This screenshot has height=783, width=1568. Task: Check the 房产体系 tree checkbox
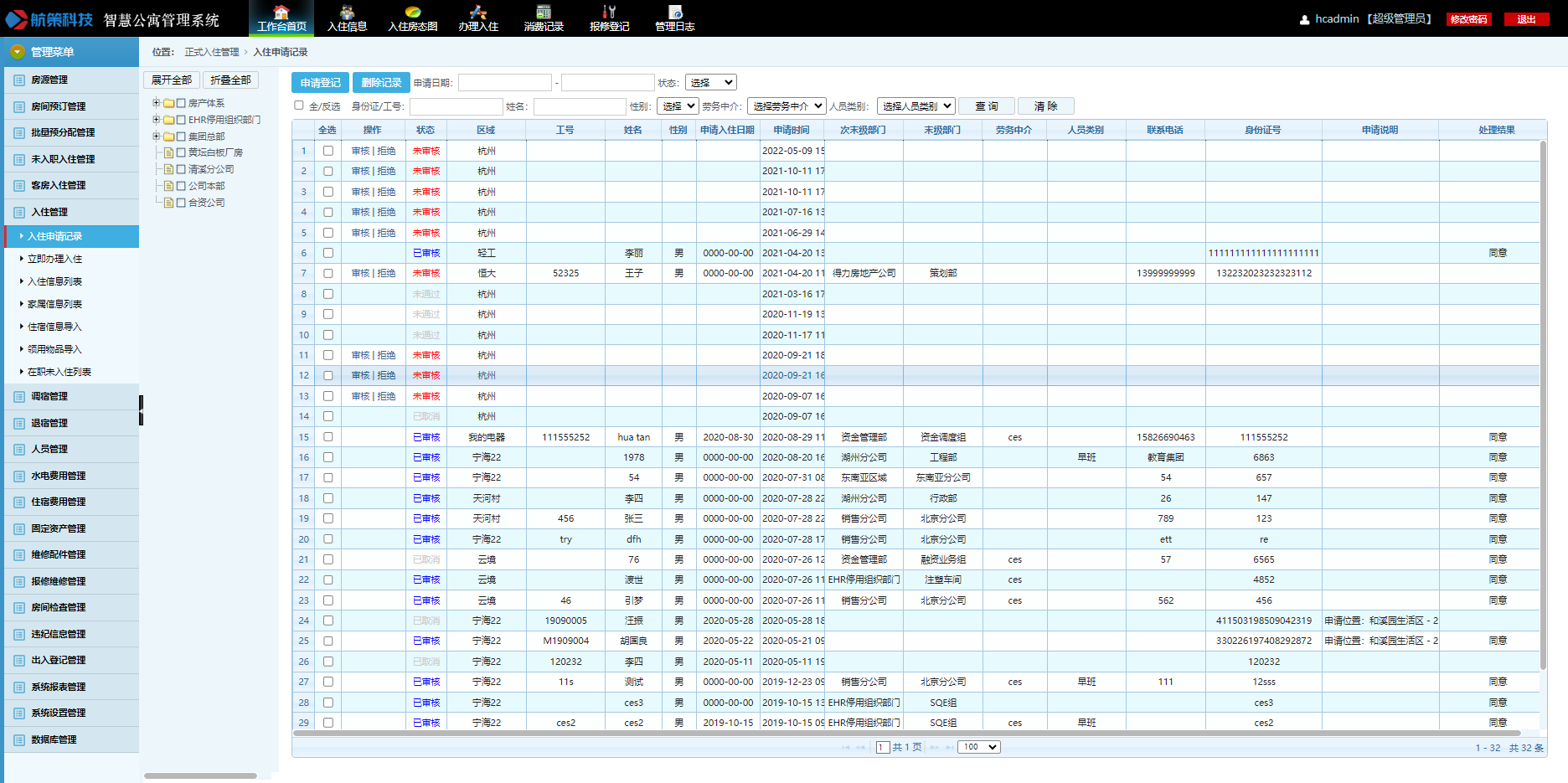click(181, 103)
